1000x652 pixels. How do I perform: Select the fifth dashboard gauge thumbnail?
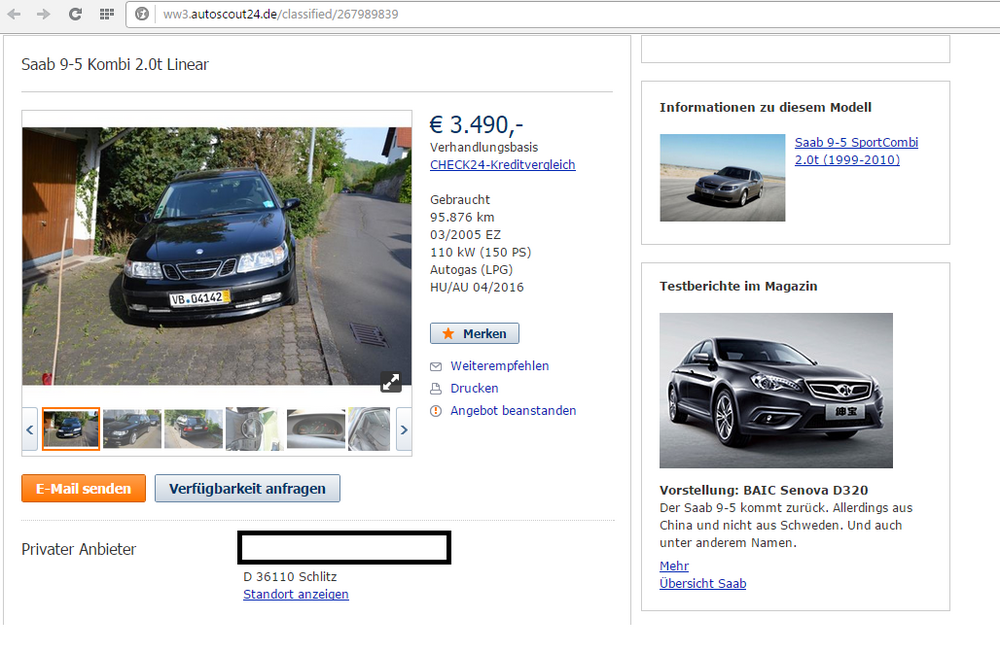tap(316, 429)
